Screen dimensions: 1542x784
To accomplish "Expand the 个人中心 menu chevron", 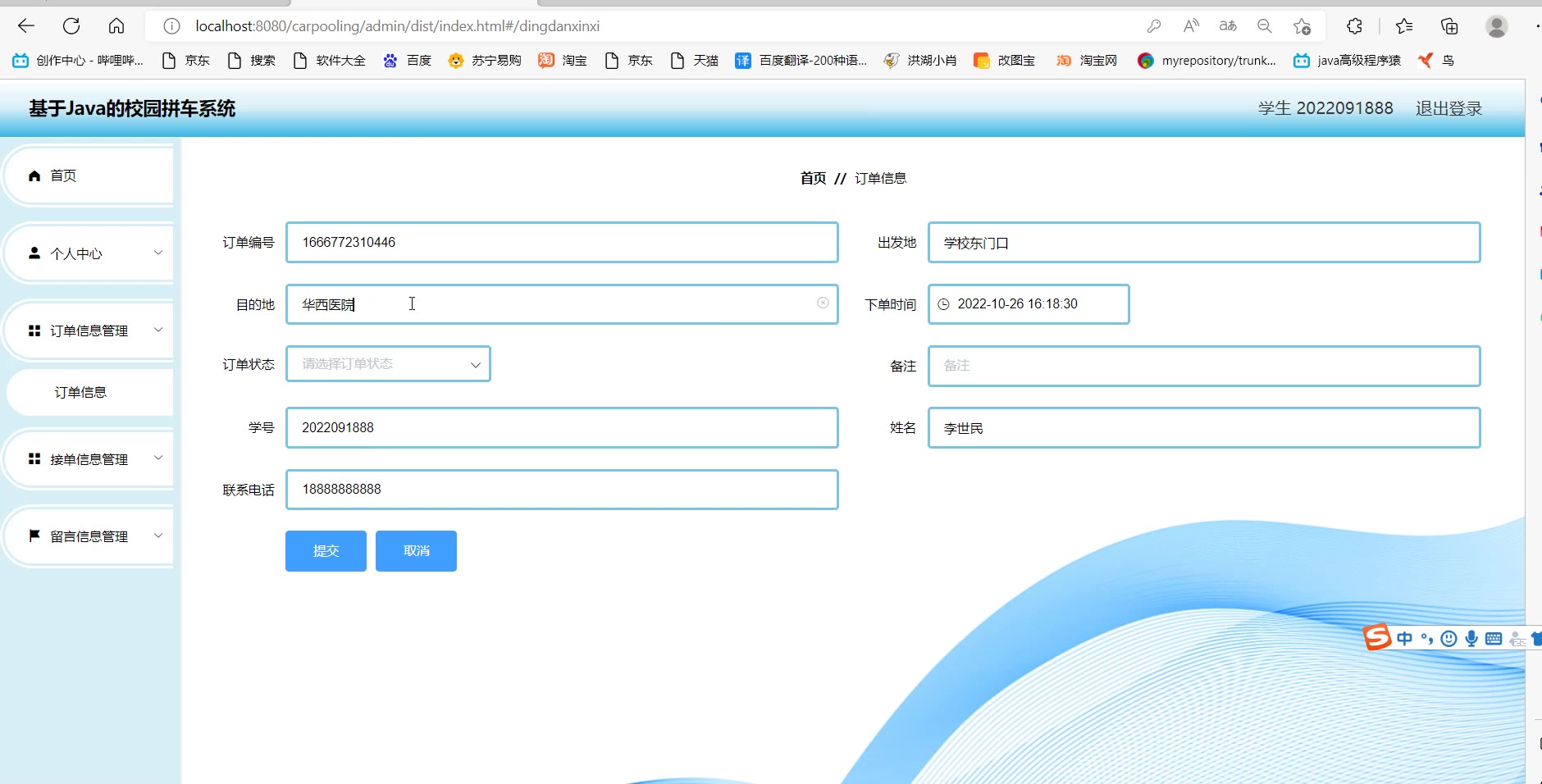I will pos(158,253).
